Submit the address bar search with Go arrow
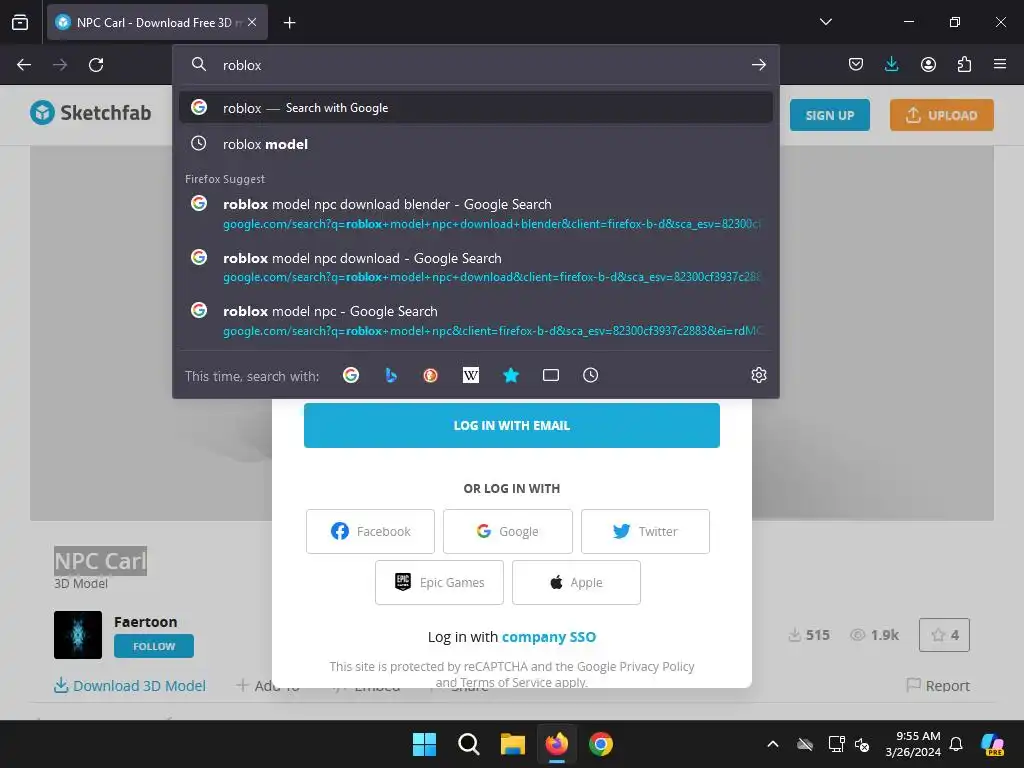This screenshot has height=768, width=1024. click(758, 65)
